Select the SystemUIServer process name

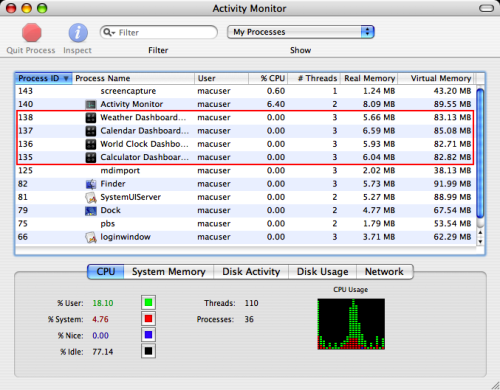coord(131,197)
